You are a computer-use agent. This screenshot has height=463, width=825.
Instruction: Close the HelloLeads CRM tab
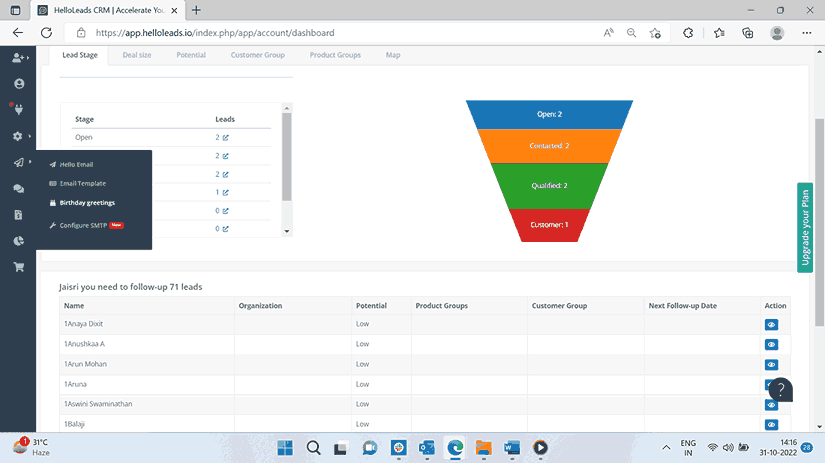pyautogui.click(x=175, y=10)
